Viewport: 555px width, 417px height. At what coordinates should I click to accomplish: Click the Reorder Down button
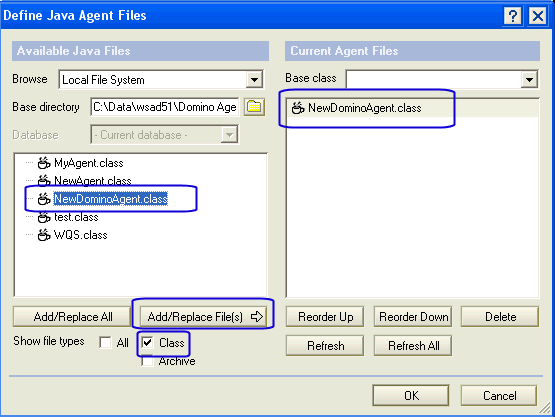point(413,316)
